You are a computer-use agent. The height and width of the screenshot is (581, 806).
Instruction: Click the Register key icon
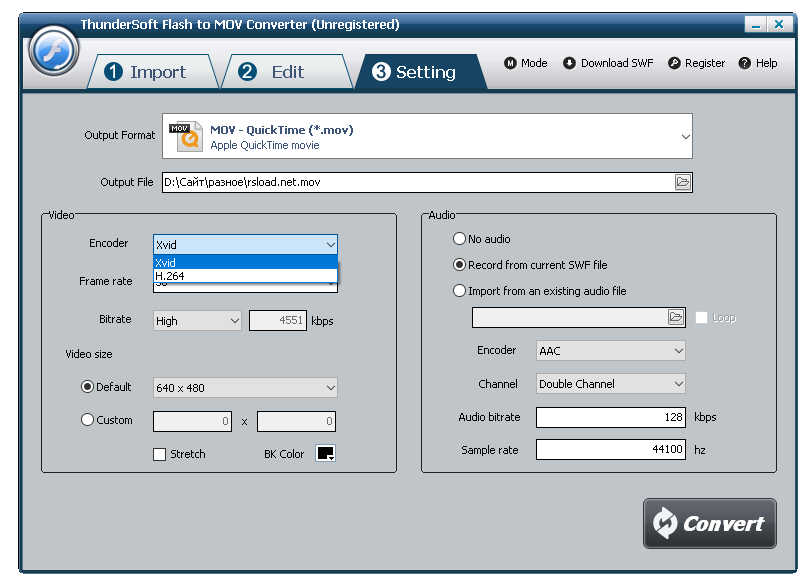pos(674,63)
